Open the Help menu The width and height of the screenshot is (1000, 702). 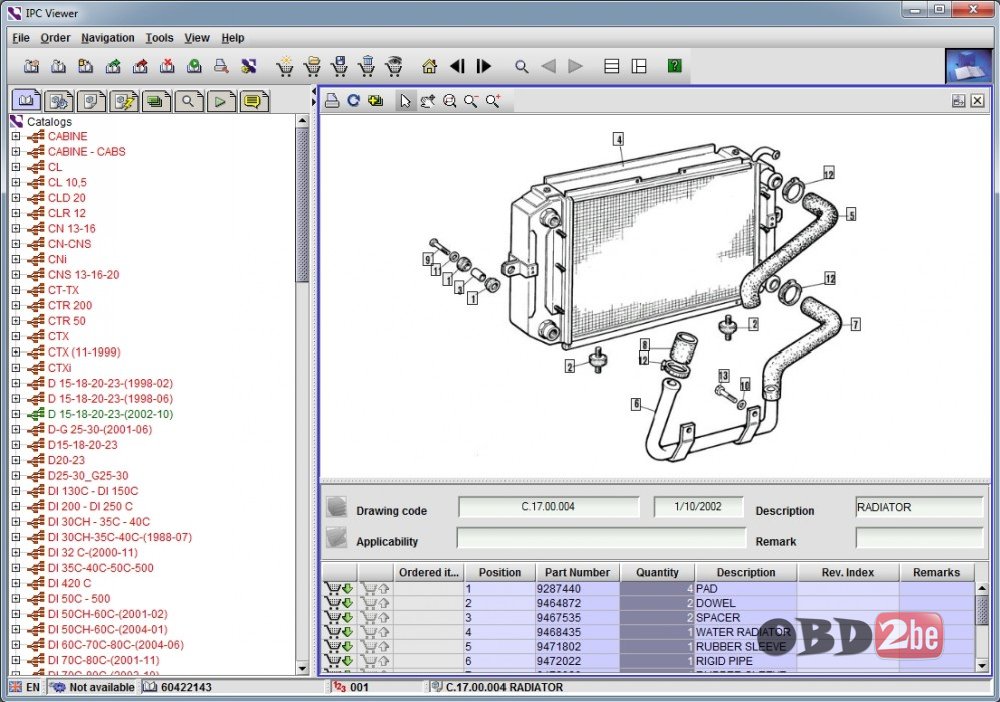coord(233,38)
